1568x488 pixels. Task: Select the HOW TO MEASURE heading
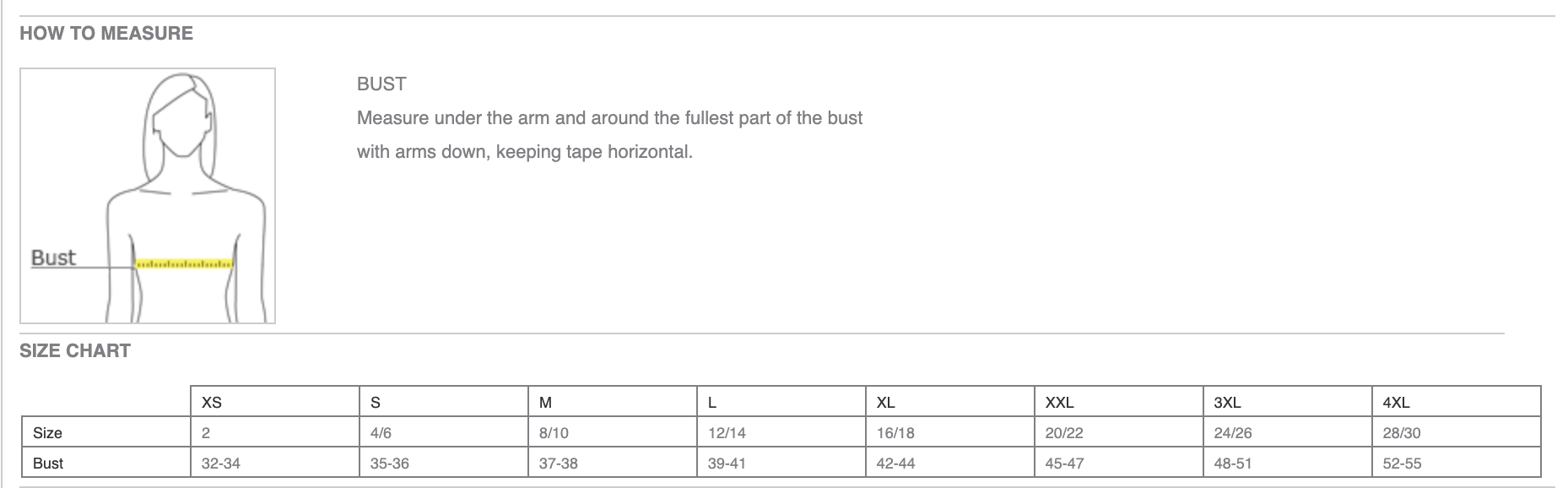pos(106,34)
